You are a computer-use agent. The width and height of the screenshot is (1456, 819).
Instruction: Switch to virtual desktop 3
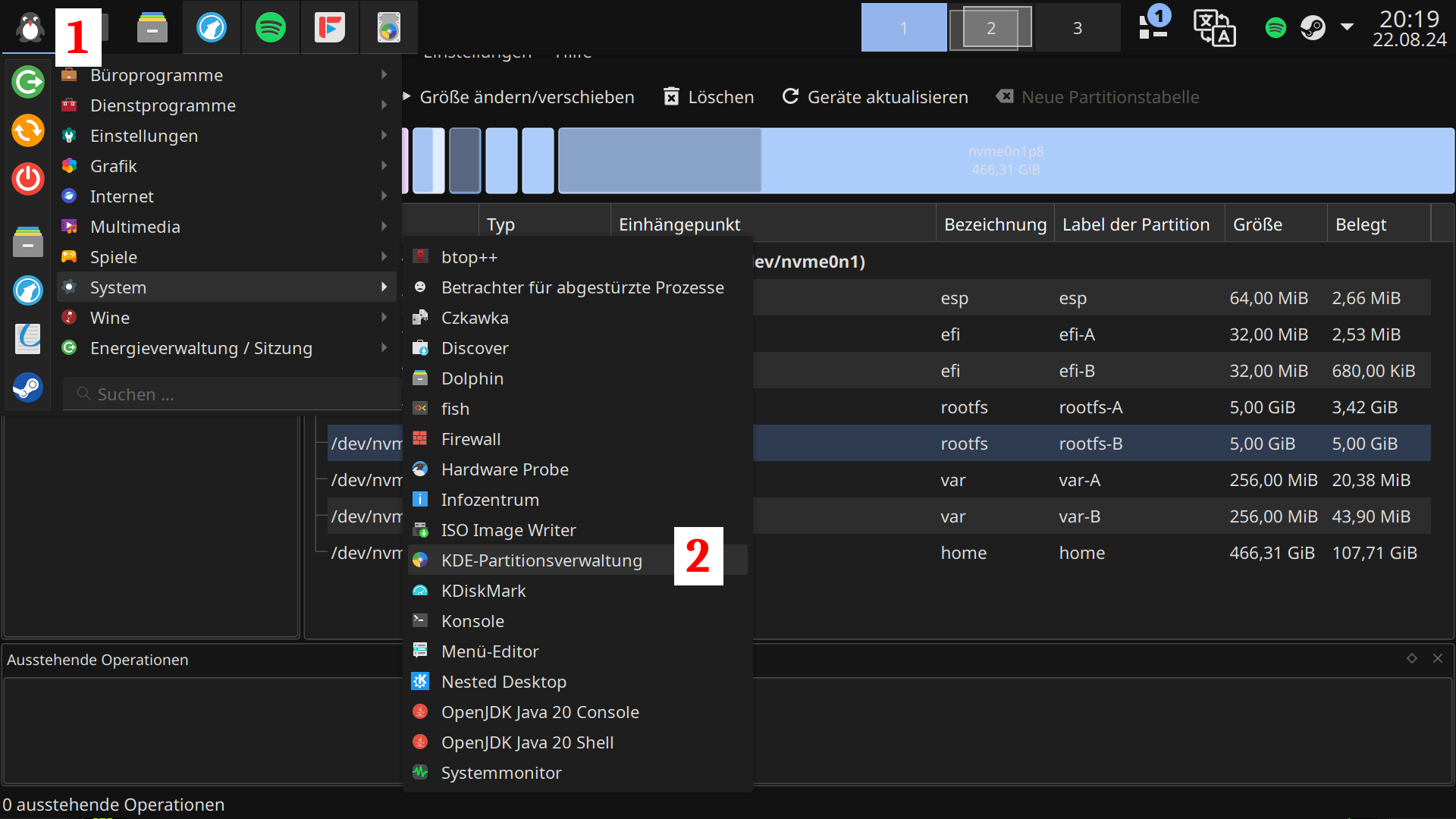pyautogui.click(x=1077, y=28)
